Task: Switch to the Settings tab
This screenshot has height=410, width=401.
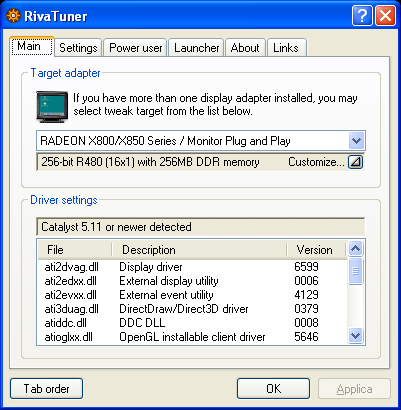Action: (78, 48)
